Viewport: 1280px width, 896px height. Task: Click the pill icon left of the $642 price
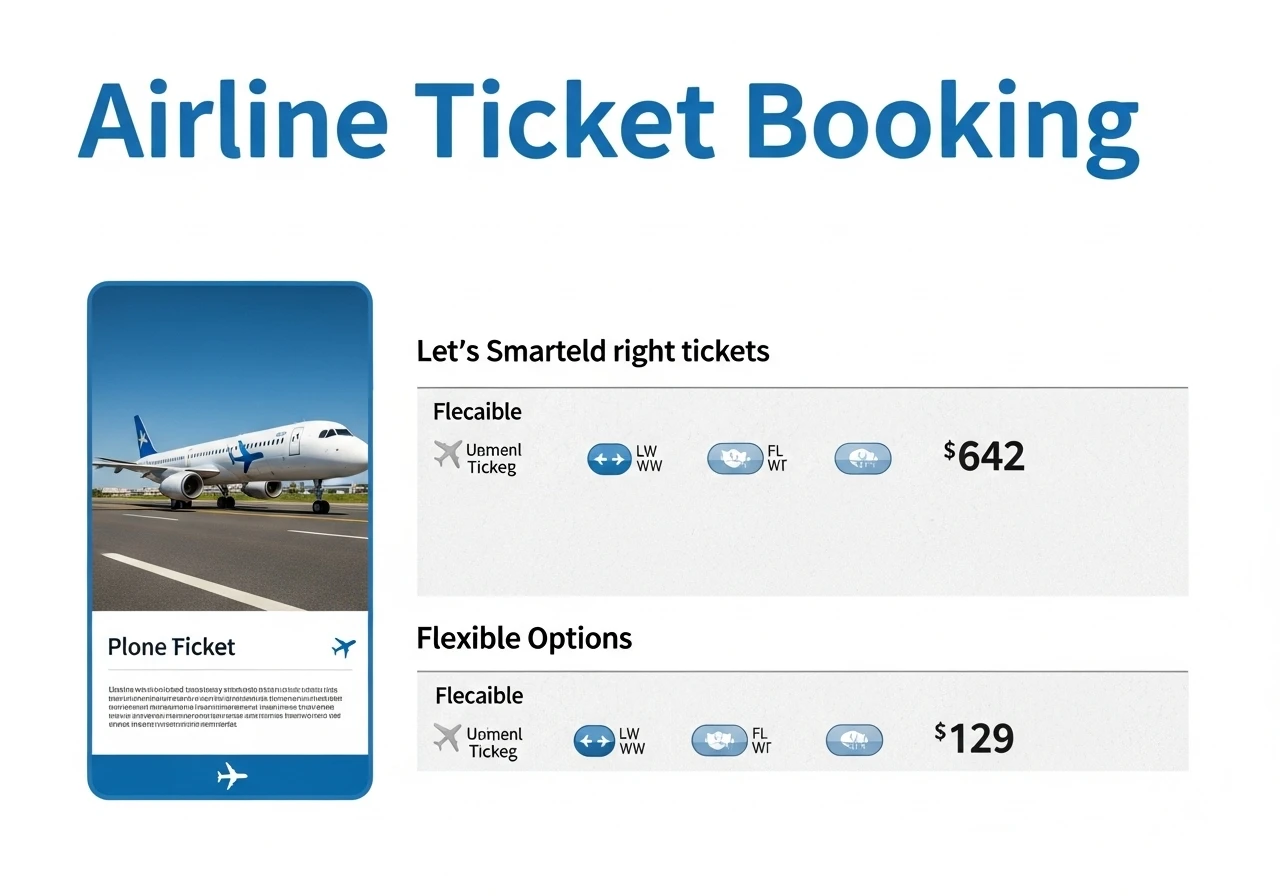click(862, 459)
